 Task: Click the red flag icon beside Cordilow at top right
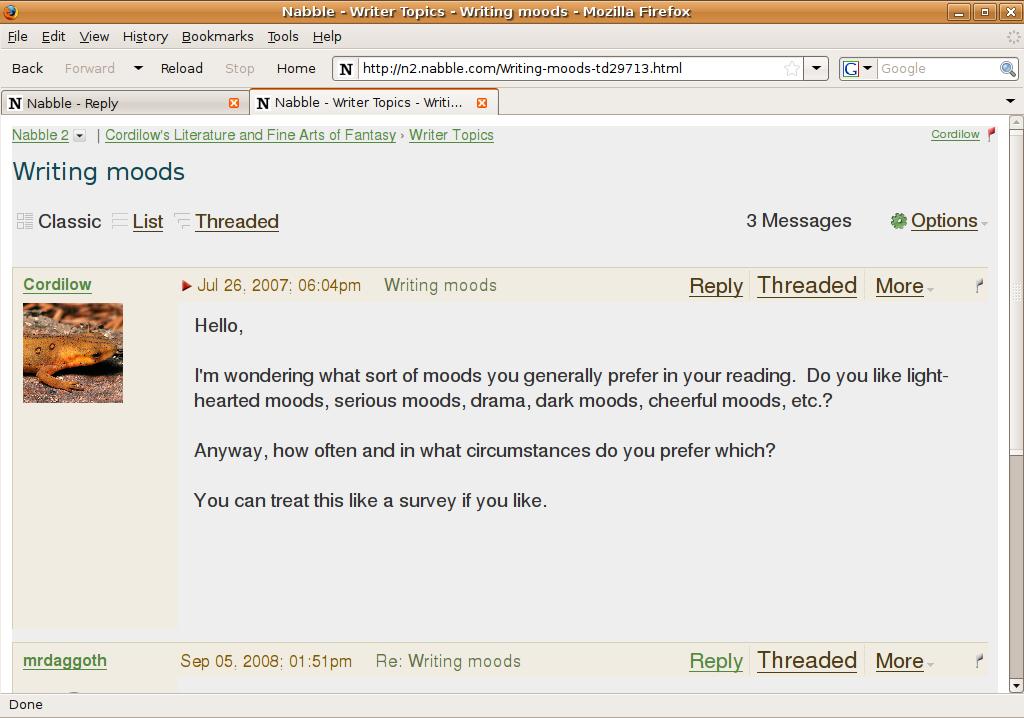point(991,134)
